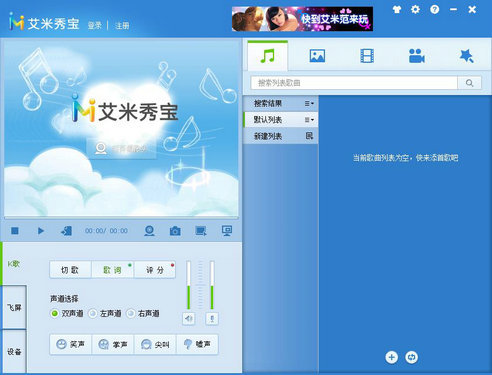Expand the 默认列表 list dropdown menu
492x375 pixels.
[x=309, y=120]
